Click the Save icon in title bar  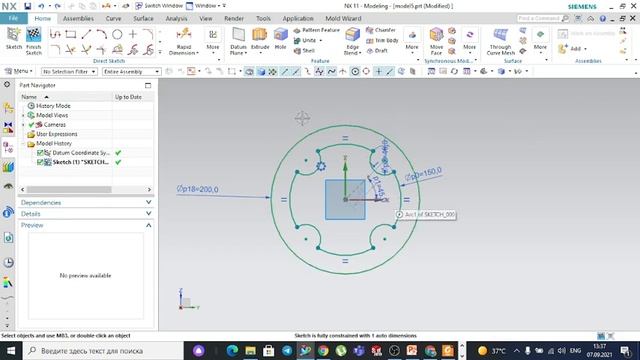(27, 6)
